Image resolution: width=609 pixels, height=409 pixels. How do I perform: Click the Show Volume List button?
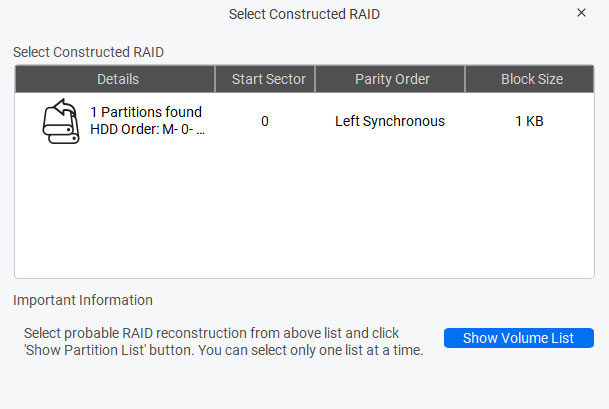click(x=518, y=338)
